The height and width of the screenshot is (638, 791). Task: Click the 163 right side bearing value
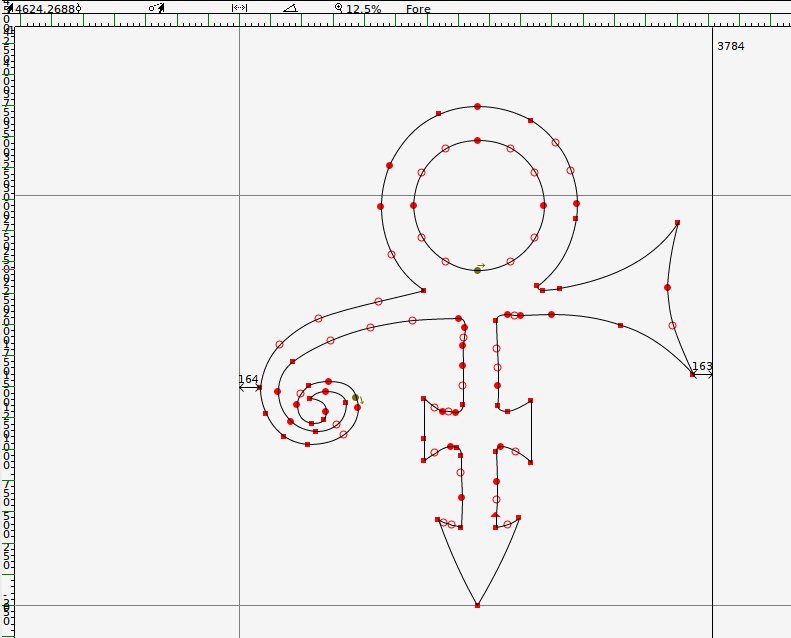tap(702, 366)
